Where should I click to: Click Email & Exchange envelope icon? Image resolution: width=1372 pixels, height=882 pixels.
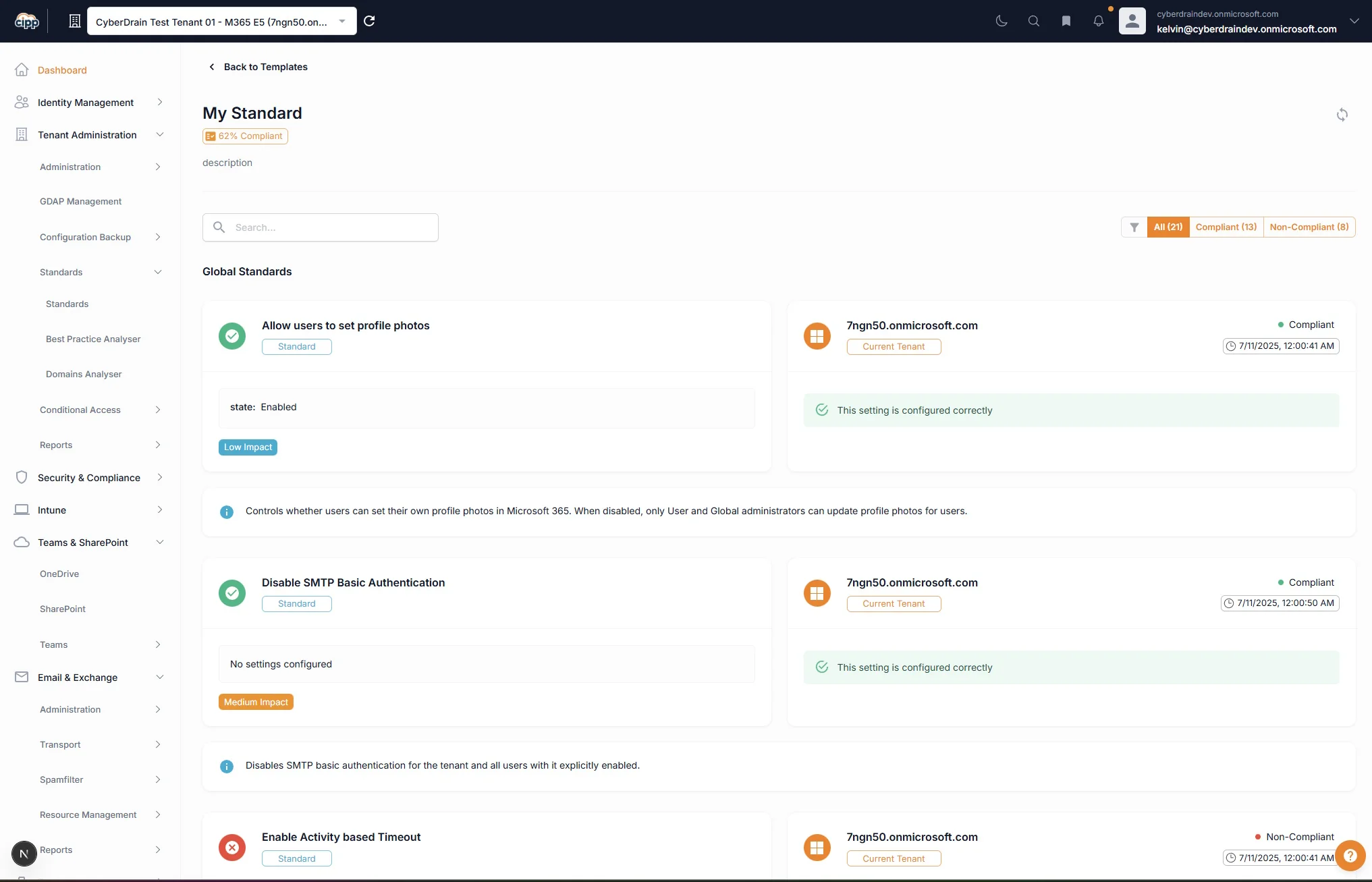tap(22, 677)
